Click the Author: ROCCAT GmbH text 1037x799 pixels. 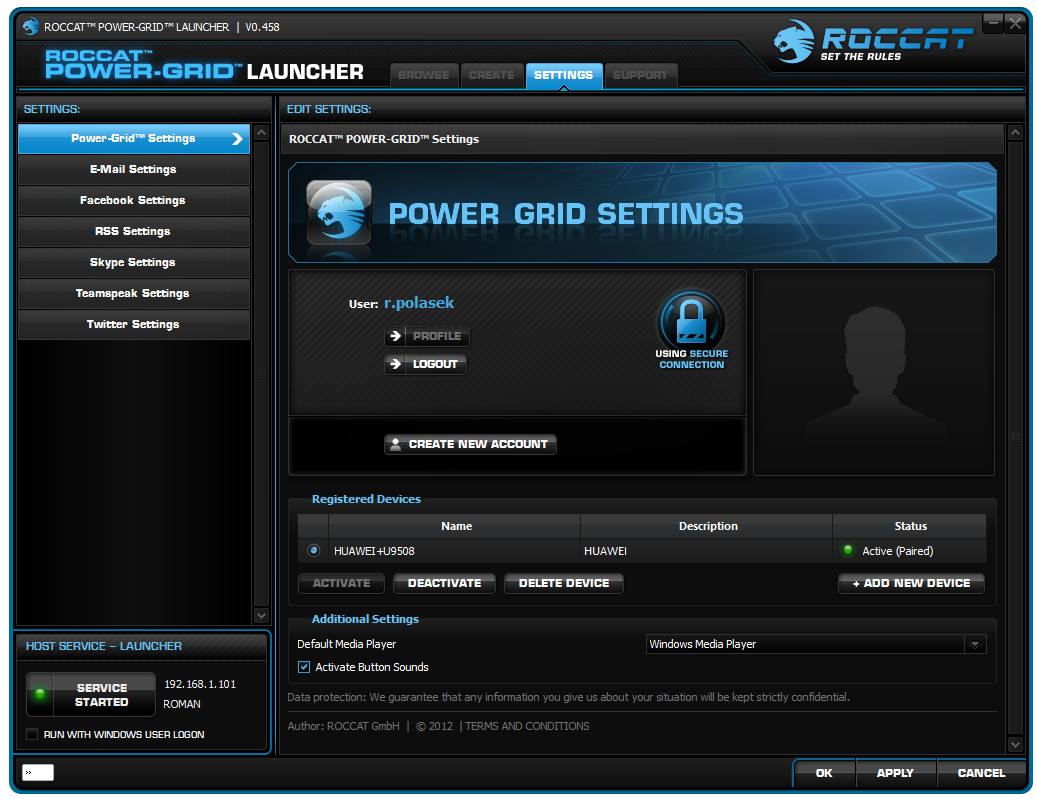pyautogui.click(x=344, y=726)
